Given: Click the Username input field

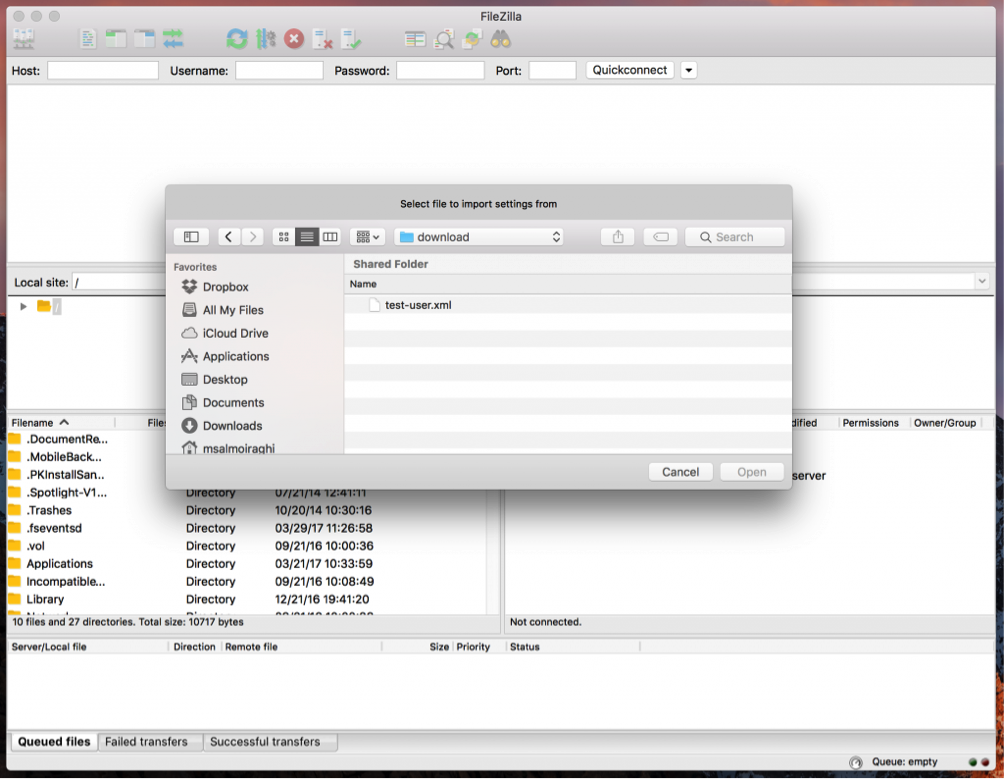Looking at the screenshot, I should click(279, 70).
